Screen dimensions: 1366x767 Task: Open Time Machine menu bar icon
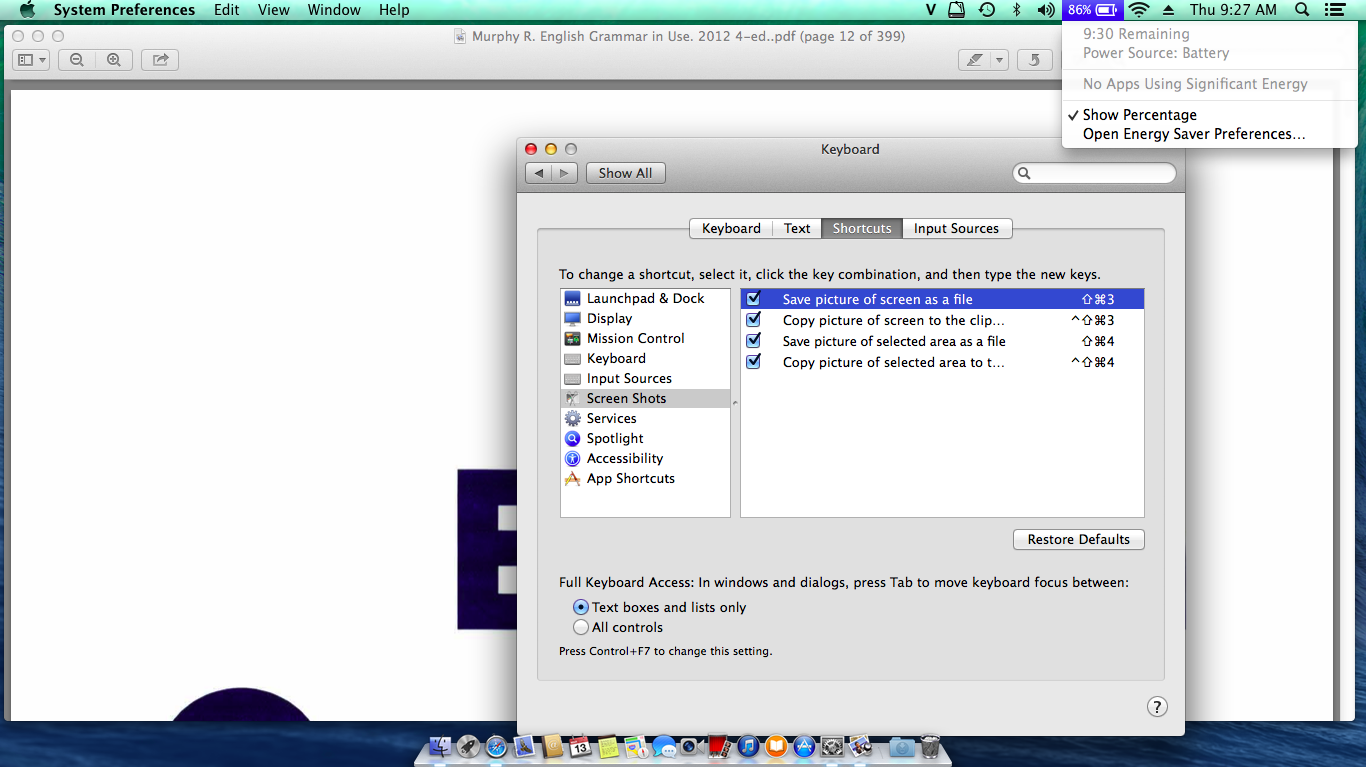[987, 10]
